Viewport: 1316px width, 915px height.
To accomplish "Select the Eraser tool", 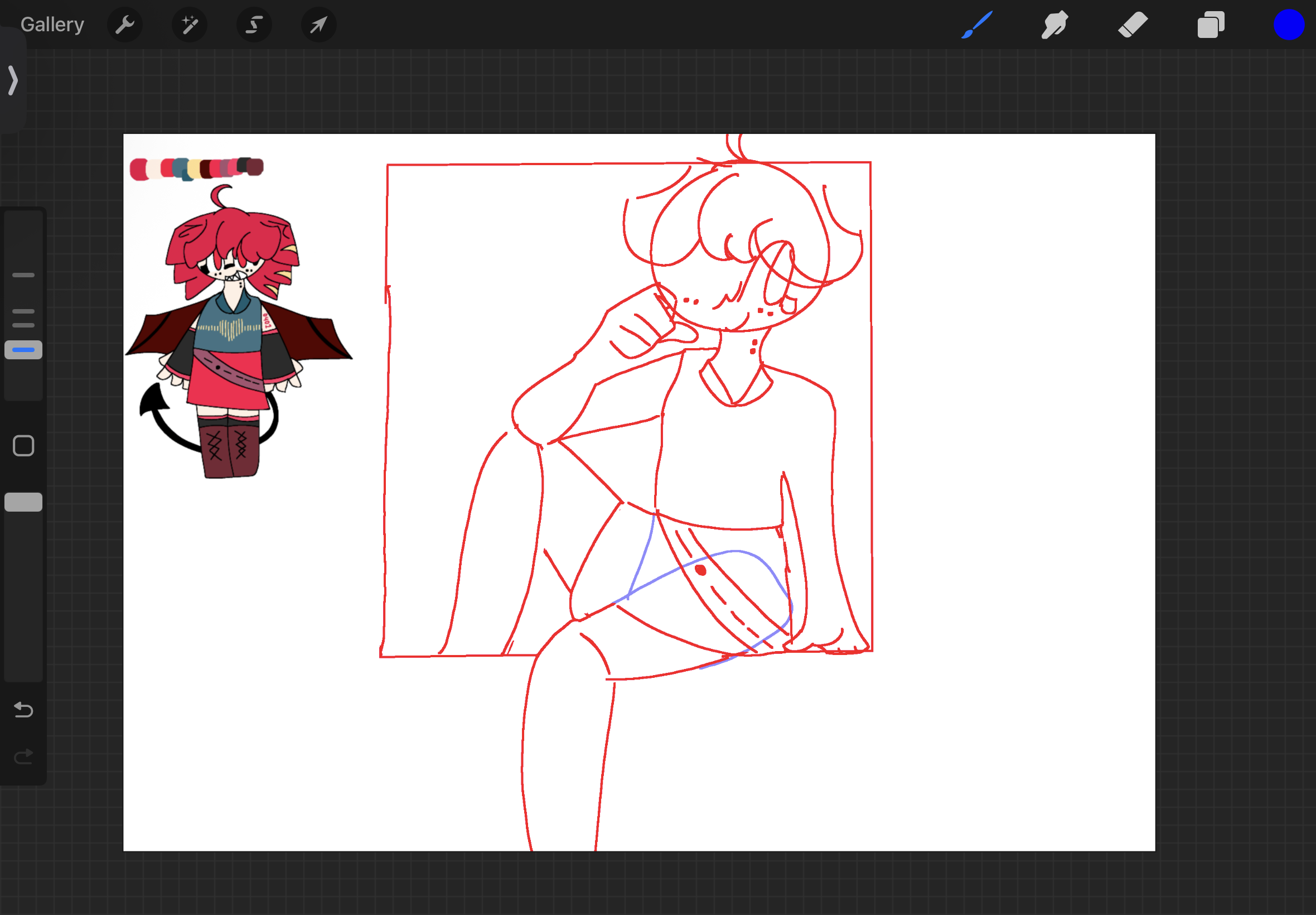I will pos(1132,25).
